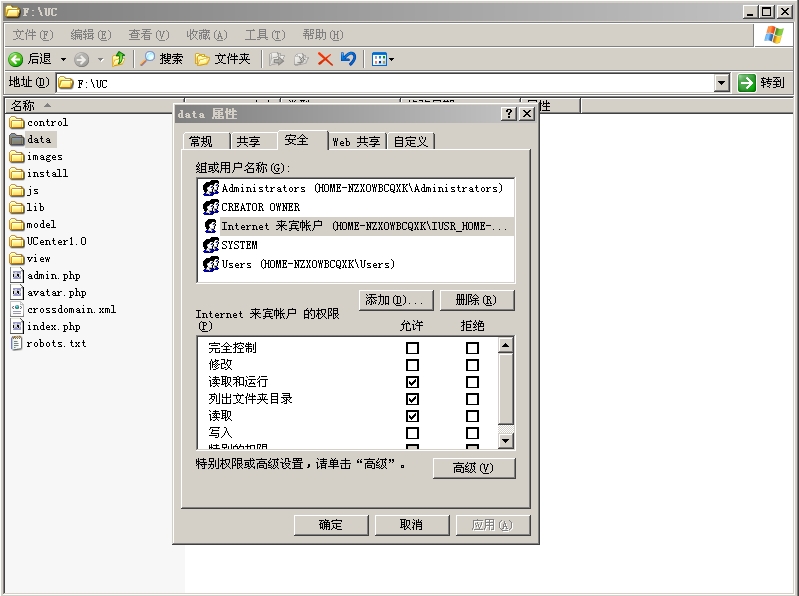Select the install folder
Screen dimensions: 799x596
point(39,173)
